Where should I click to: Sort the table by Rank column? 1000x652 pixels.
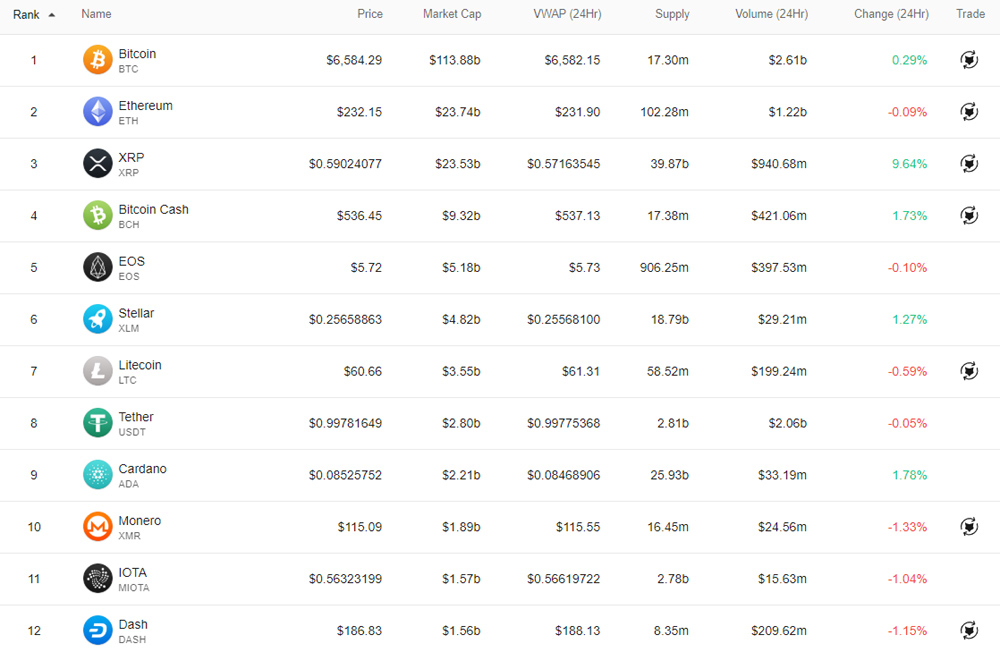click(26, 14)
